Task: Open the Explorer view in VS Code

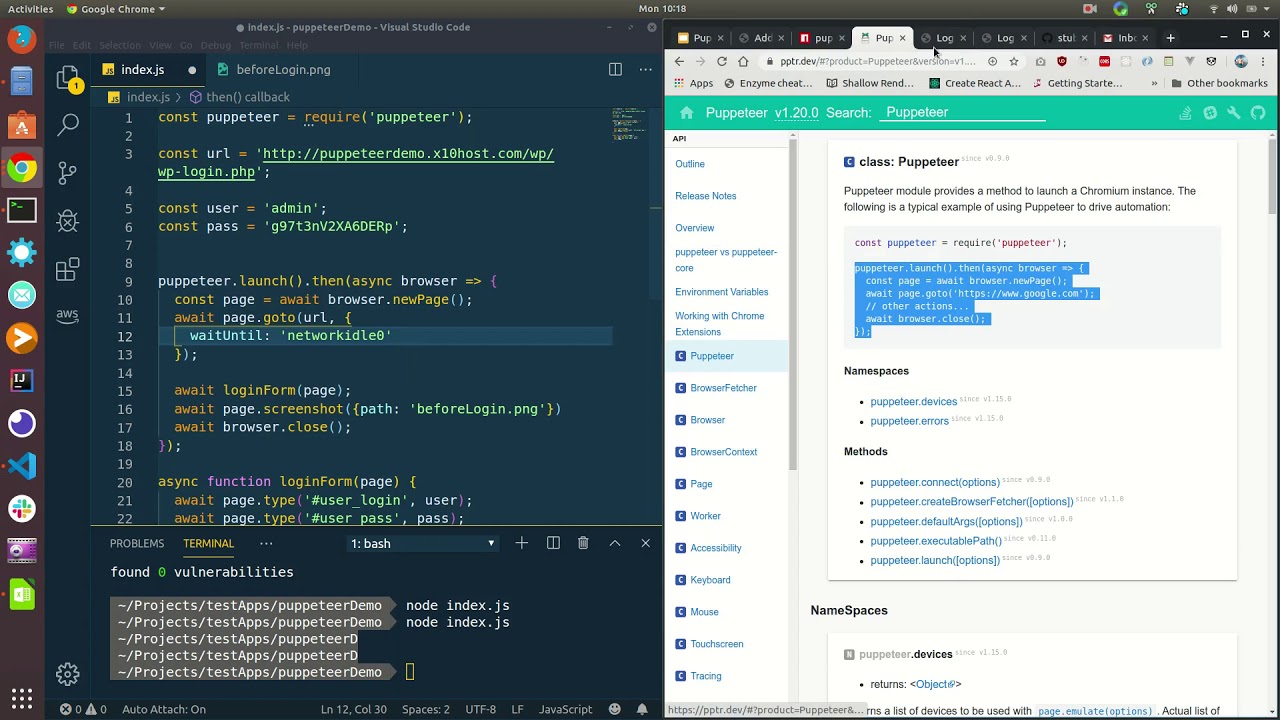Action: 68,78
